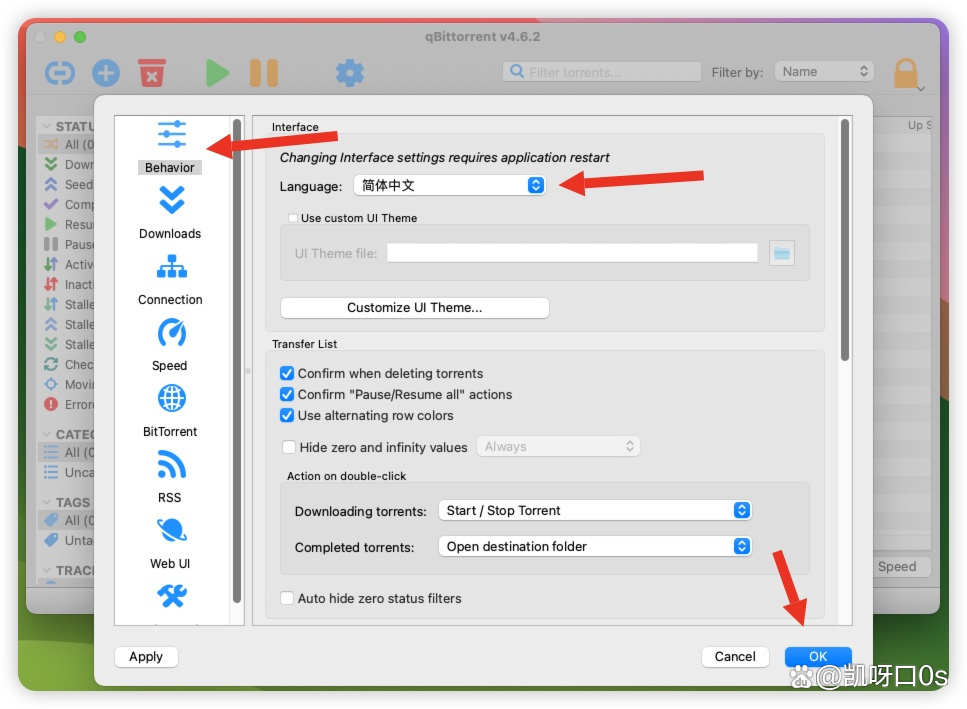Collapse the TAGS section in sidebar
Viewport: 967px width, 709px height.
pyautogui.click(x=47, y=502)
